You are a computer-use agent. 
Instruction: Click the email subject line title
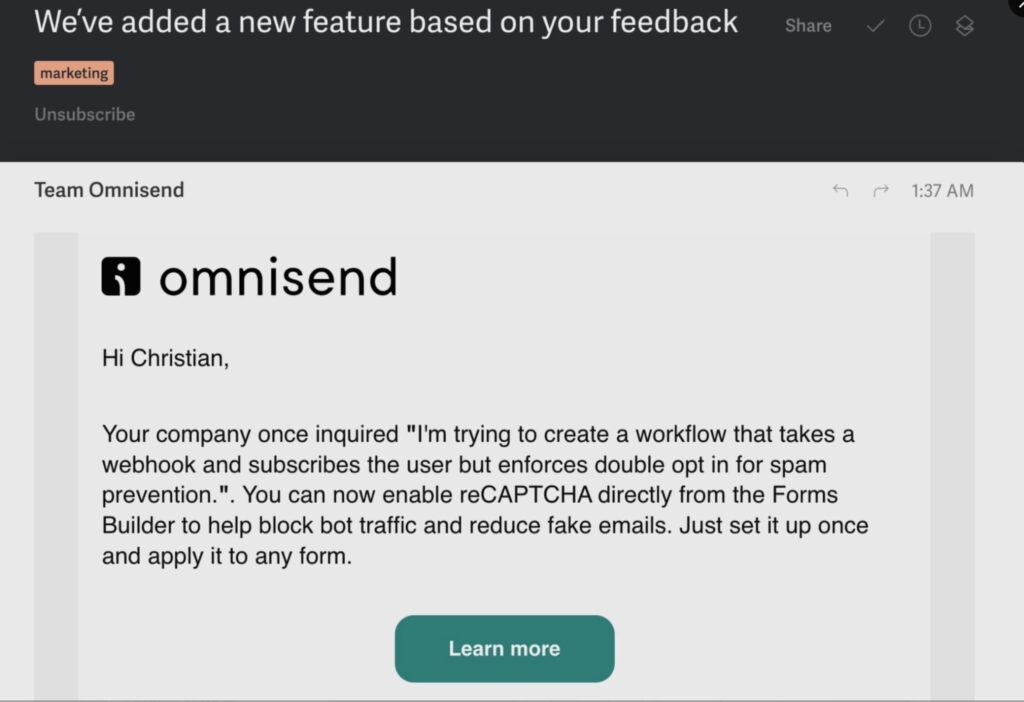coord(386,22)
